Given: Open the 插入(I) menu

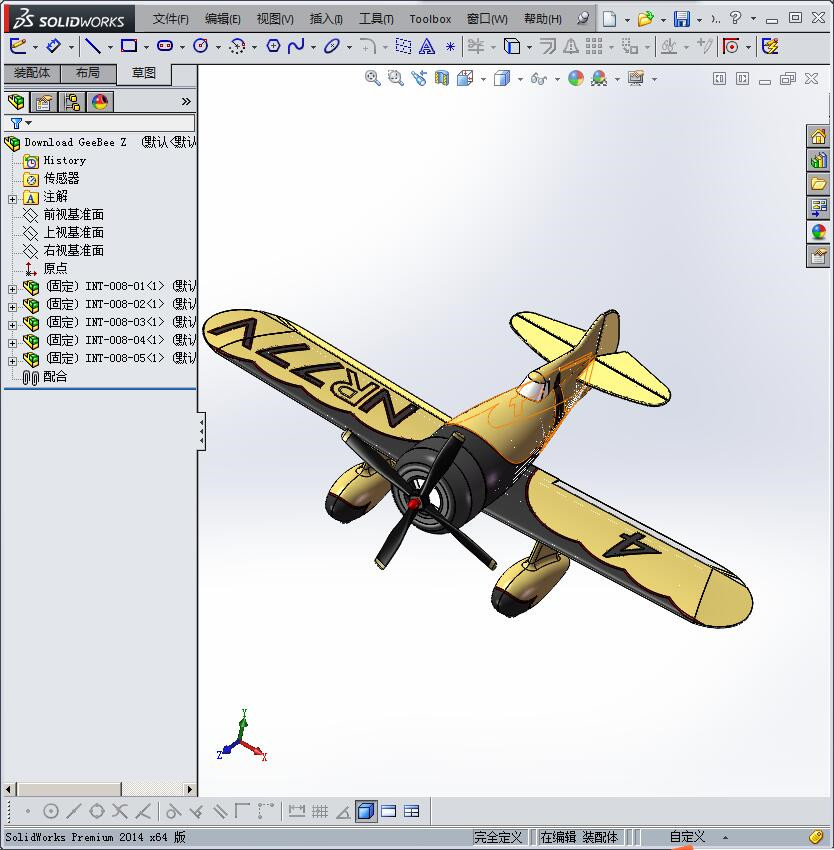Looking at the screenshot, I should pyautogui.click(x=326, y=19).
